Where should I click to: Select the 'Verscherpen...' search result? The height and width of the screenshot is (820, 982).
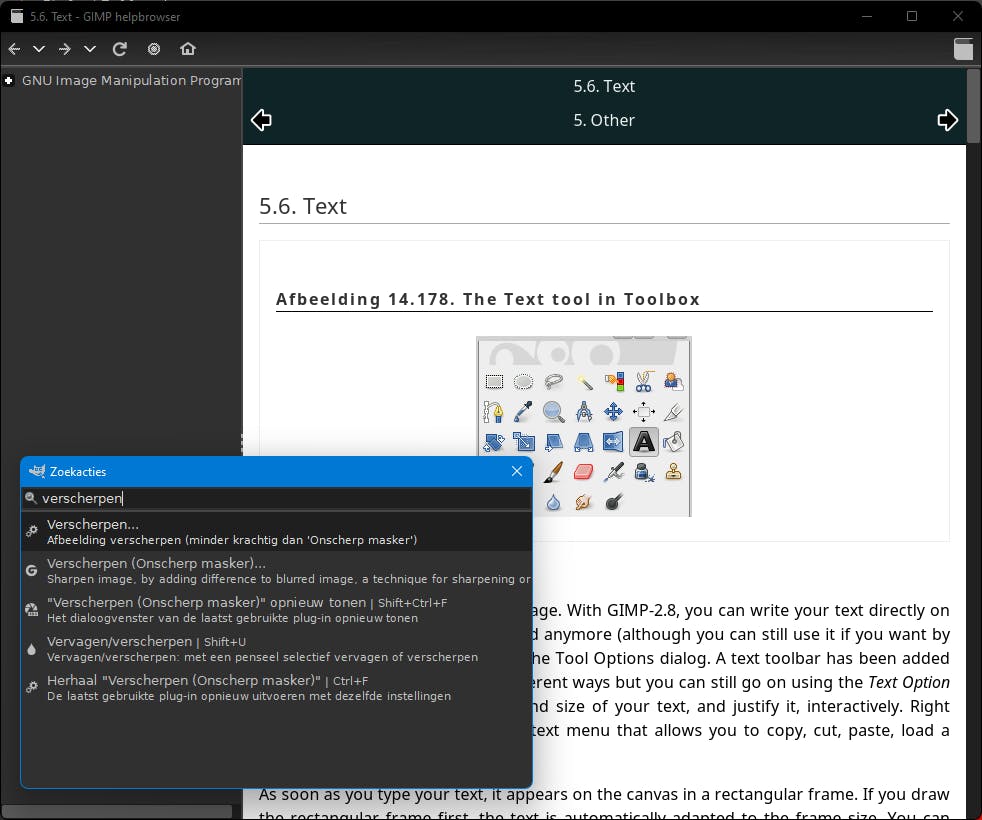tap(277, 531)
